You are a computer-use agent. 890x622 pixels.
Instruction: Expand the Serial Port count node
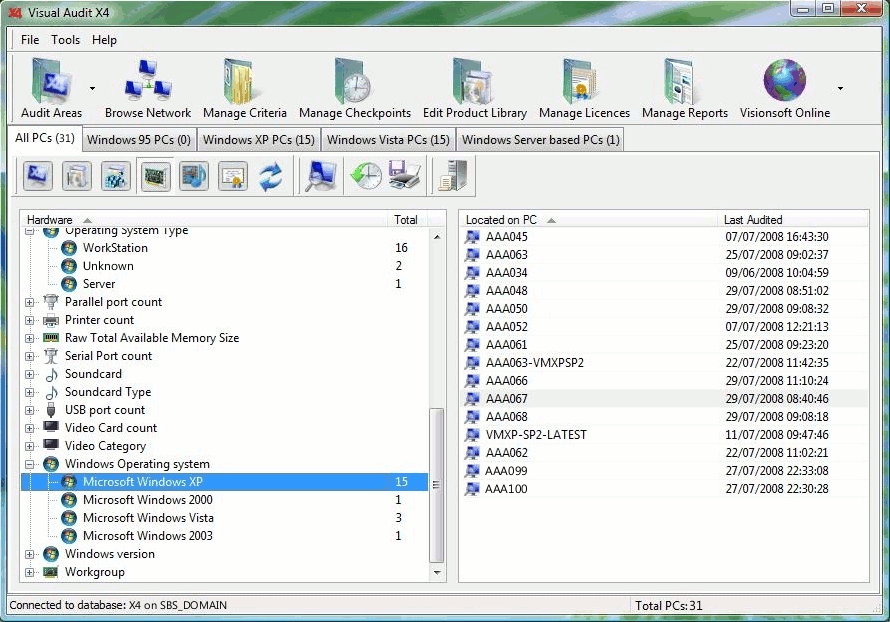point(30,356)
